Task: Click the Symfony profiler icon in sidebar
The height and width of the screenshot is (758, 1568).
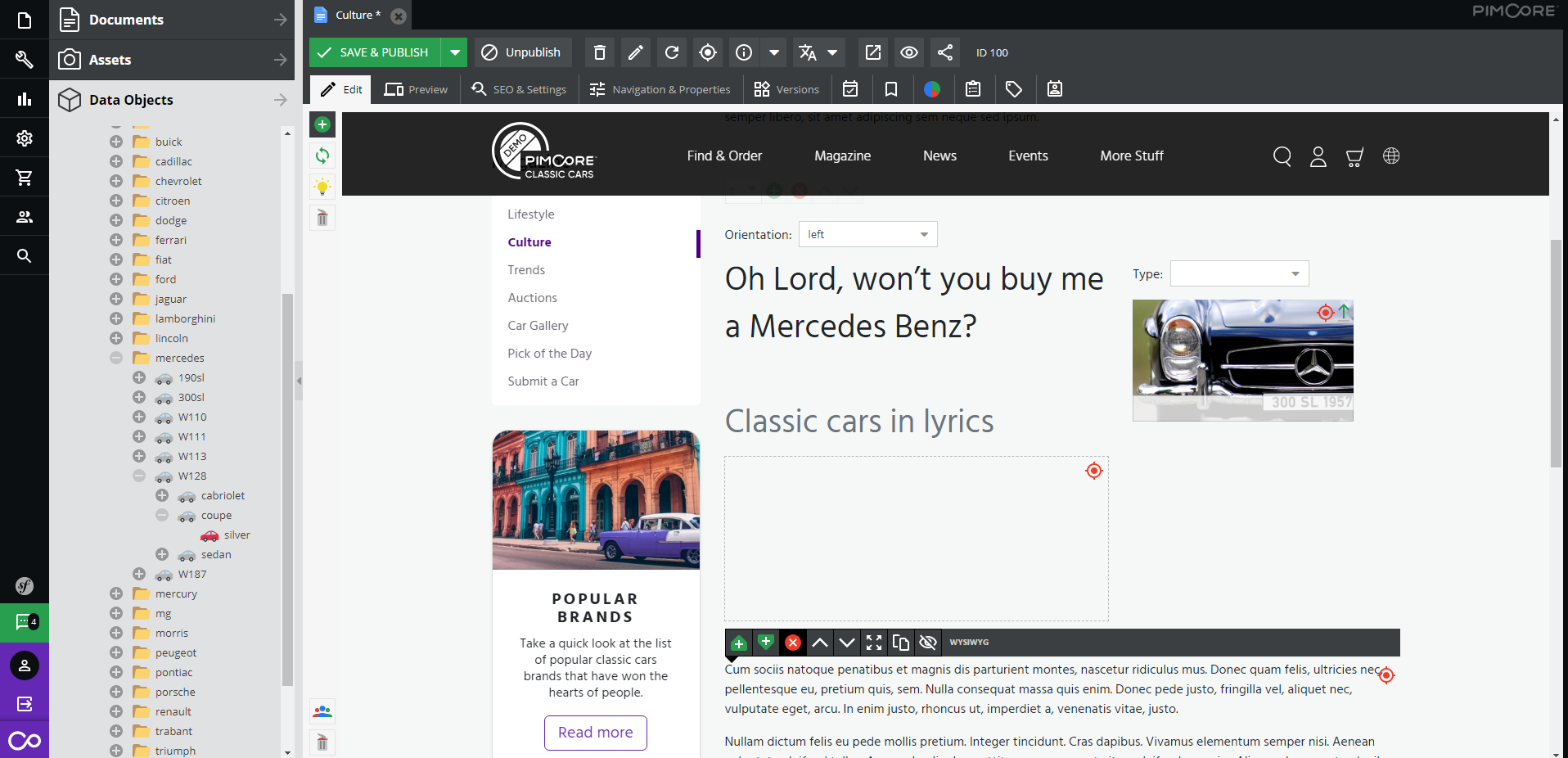Action: coord(25,585)
